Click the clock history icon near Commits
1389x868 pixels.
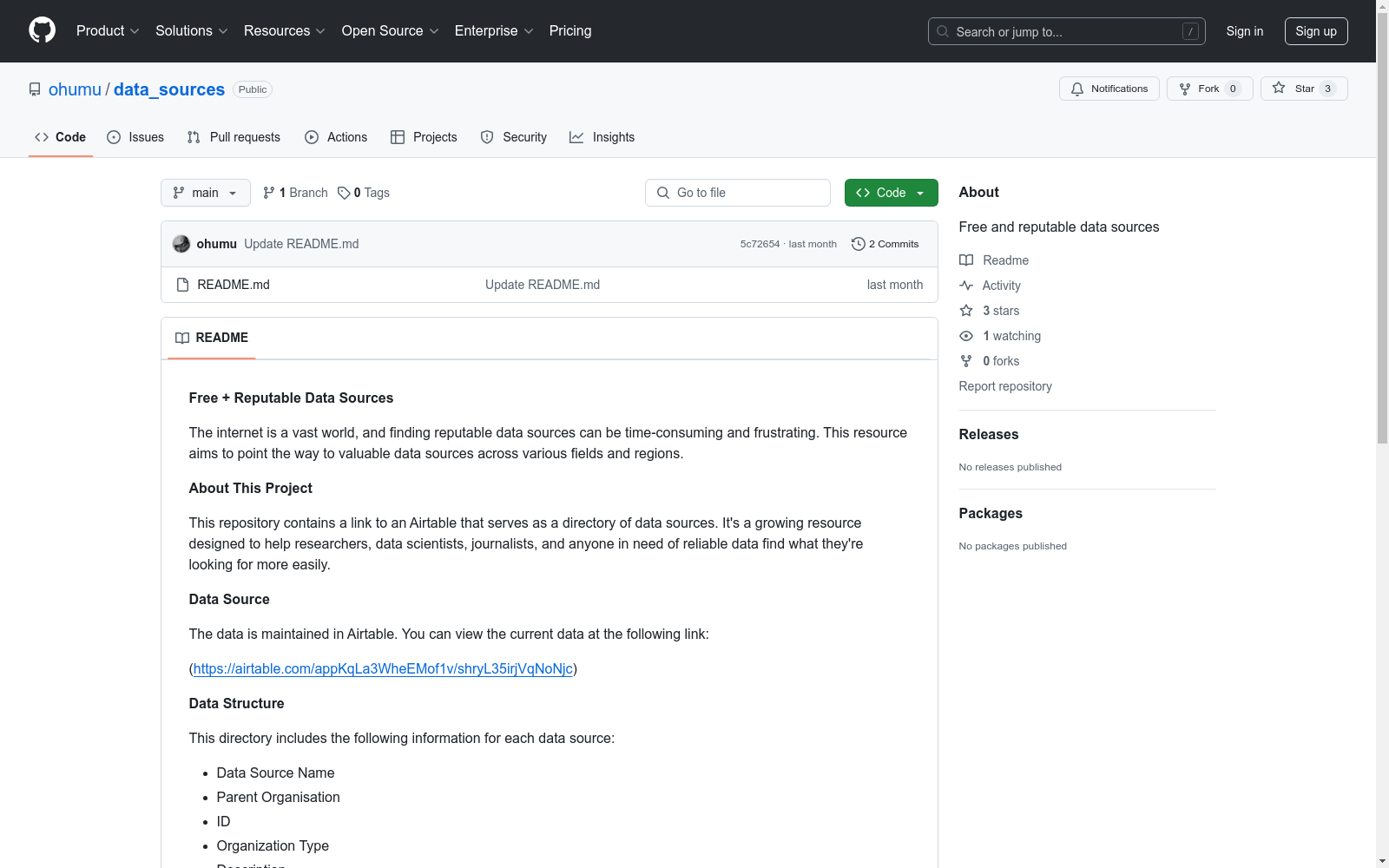(859, 244)
